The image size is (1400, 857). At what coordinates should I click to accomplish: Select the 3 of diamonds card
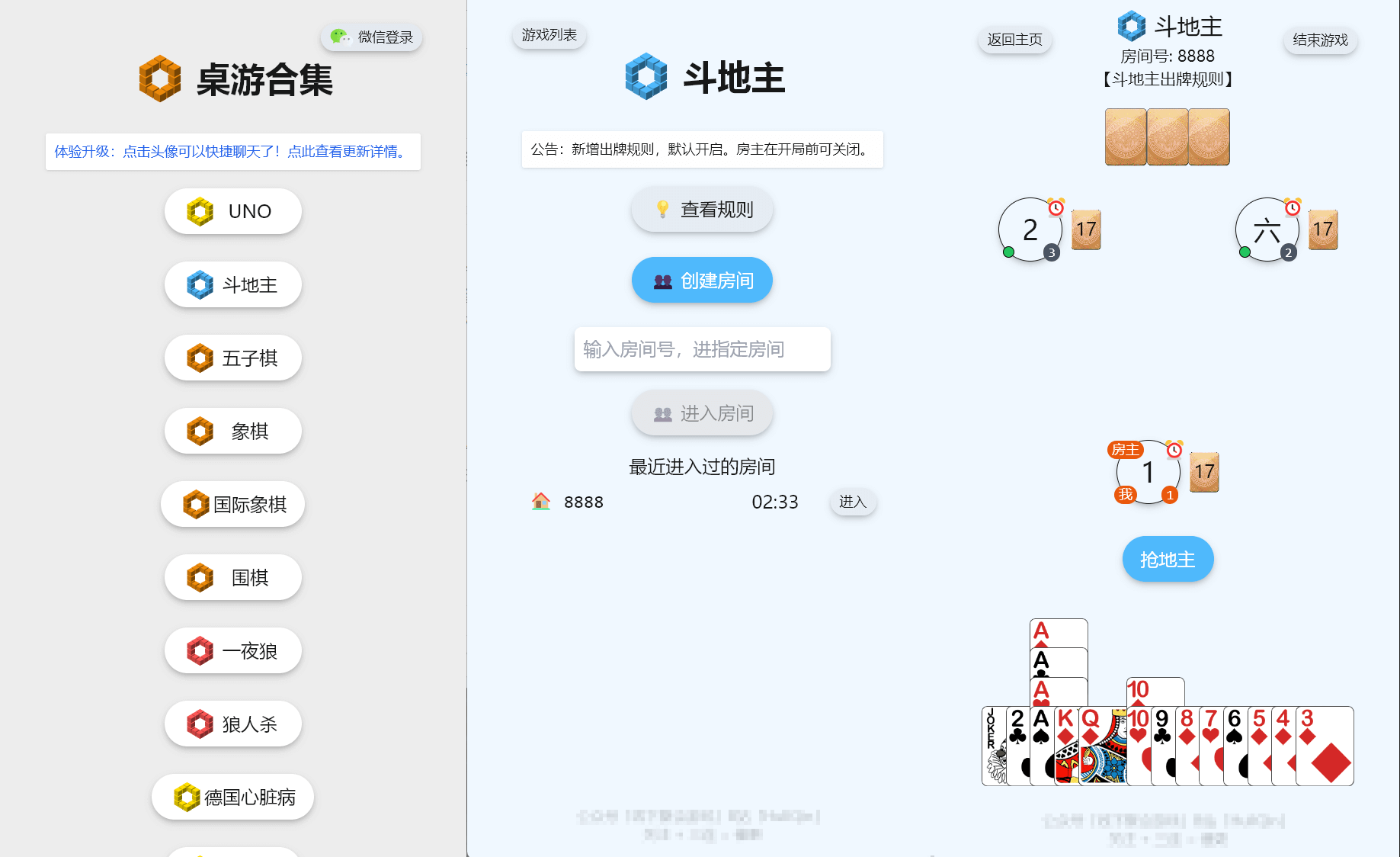pos(1325,746)
